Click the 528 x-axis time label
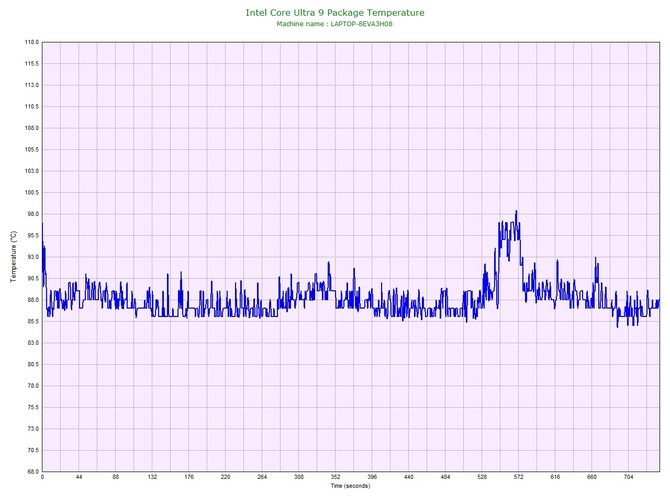Image resolution: width=670 pixels, height=503 pixels. (x=482, y=477)
